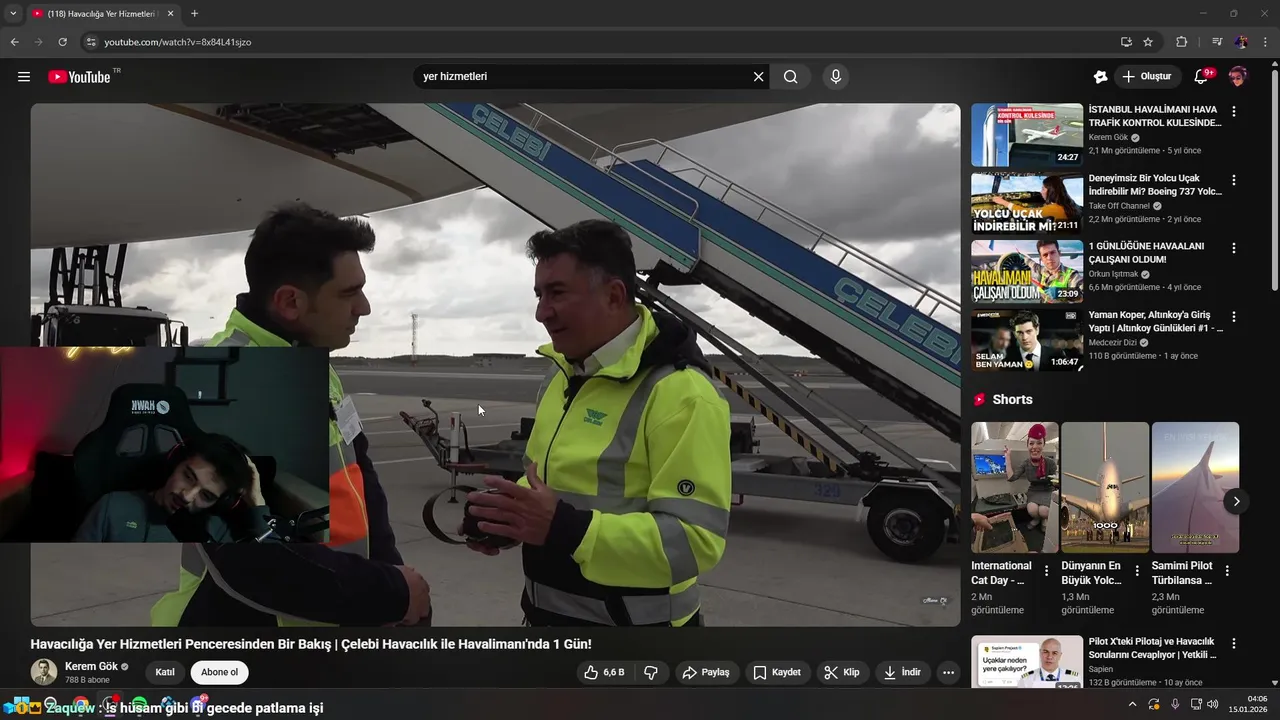Open Chrome three-dot menu
The height and width of the screenshot is (720, 1280).
pyautogui.click(x=1265, y=42)
